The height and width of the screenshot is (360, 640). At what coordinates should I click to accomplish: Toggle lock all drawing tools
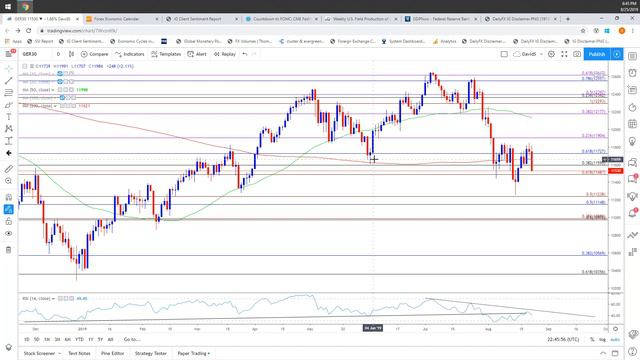(x=9, y=221)
